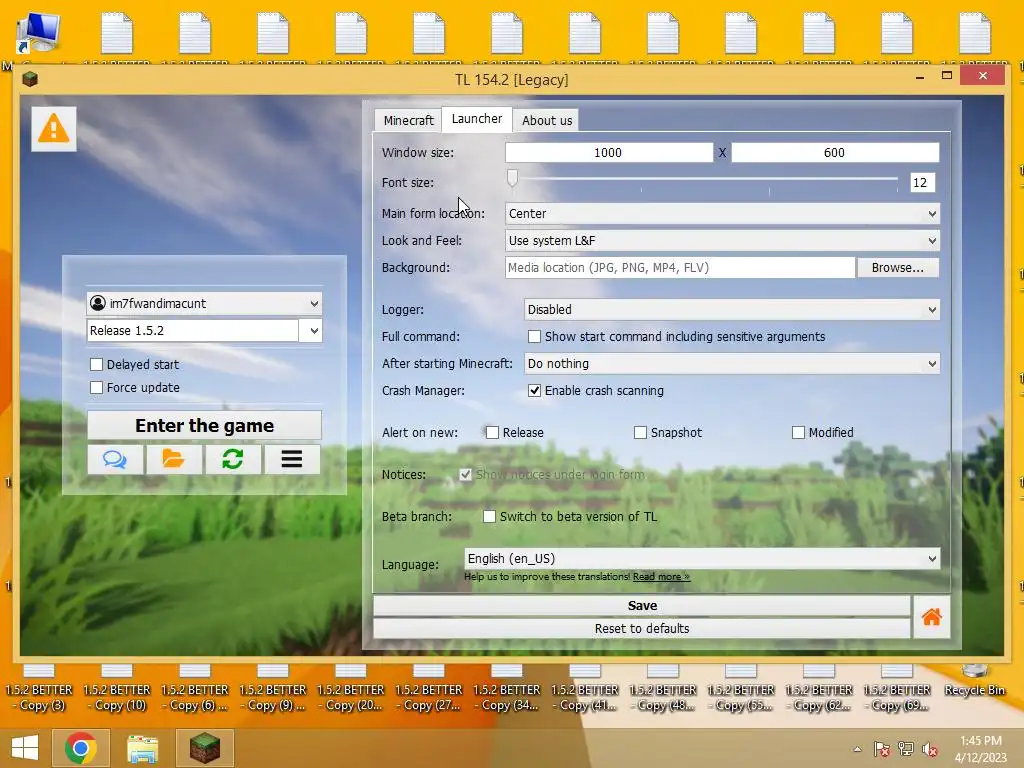Screen dimensions: 1024x768
Task: Enable the Force update checkbox
Action: coord(97,387)
